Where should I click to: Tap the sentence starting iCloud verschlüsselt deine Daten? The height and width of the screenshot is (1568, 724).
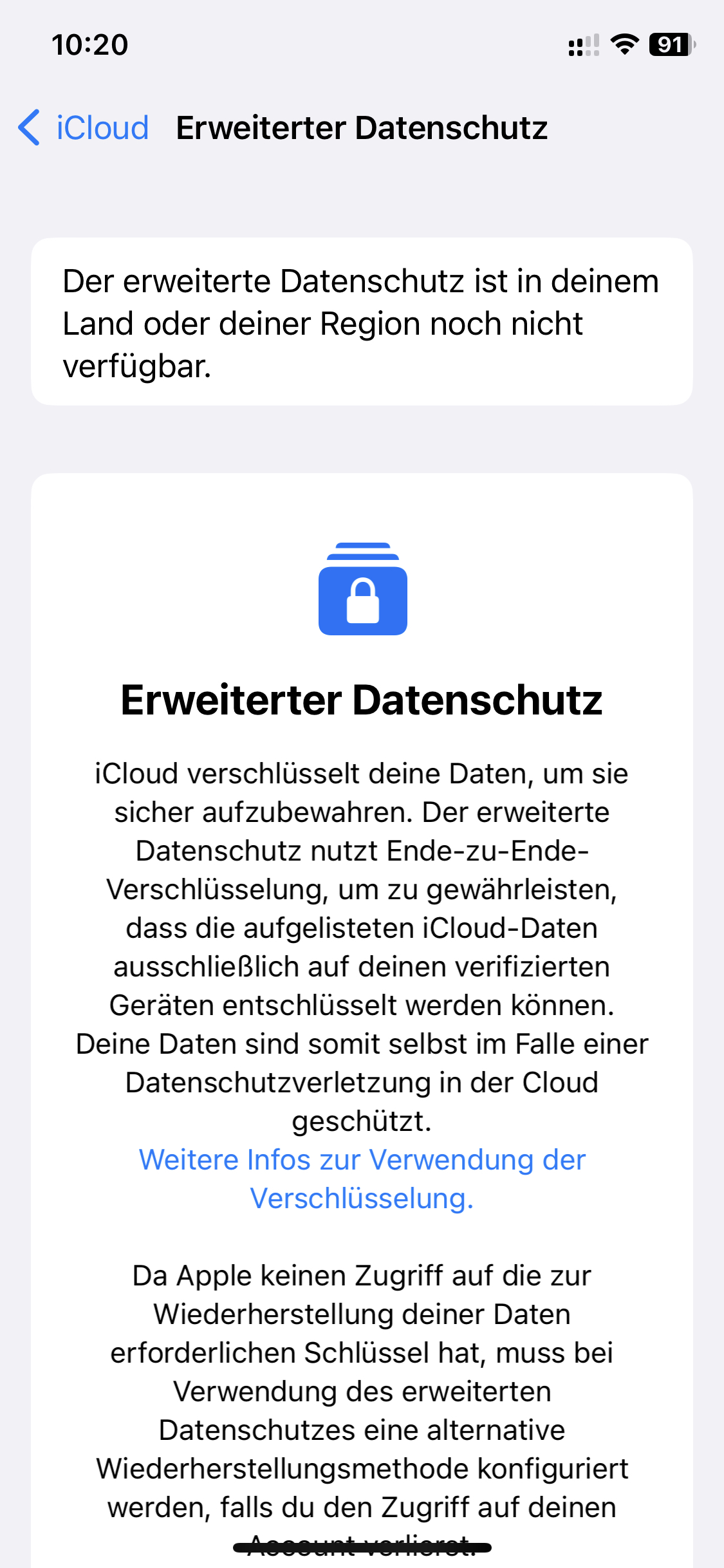coord(362,774)
